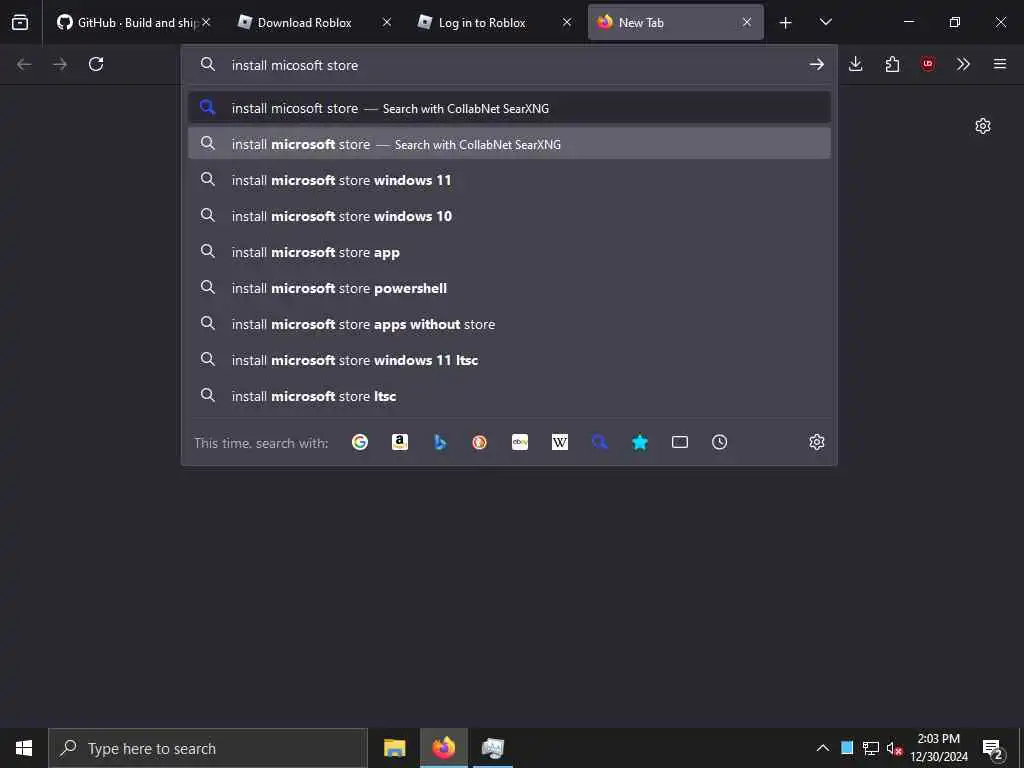
Task: Go back one page
Action: 24,64
